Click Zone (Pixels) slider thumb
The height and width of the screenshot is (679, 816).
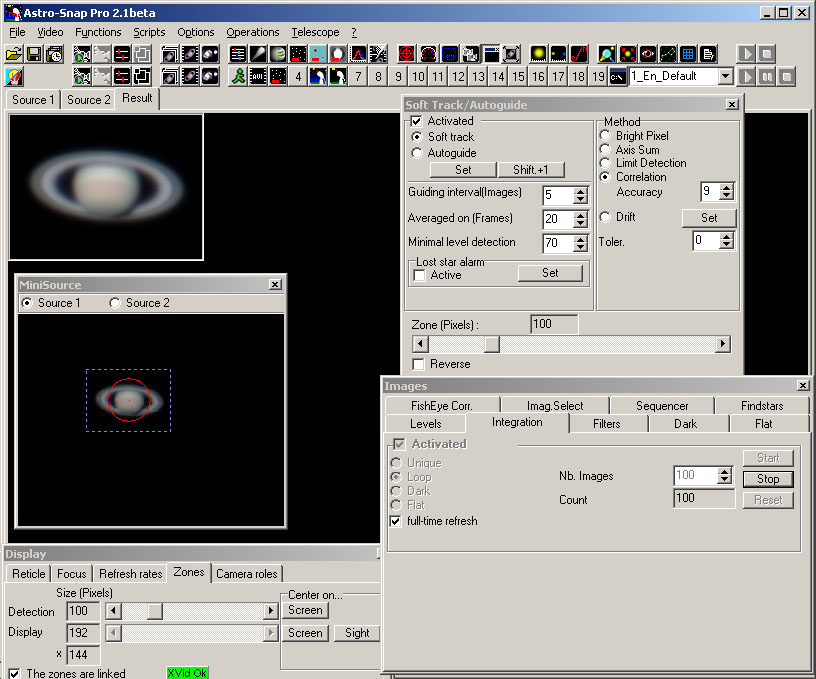[491, 344]
